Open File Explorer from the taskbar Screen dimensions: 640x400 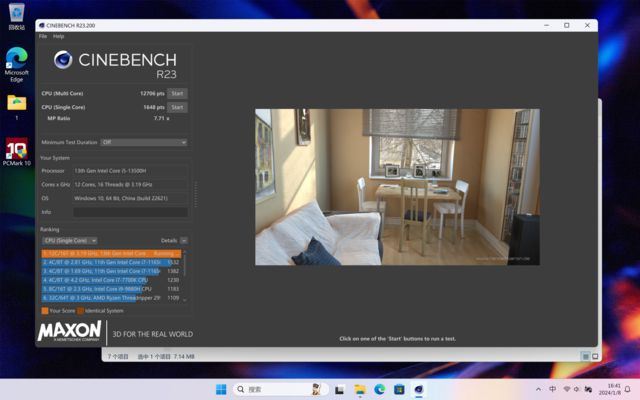click(360, 389)
